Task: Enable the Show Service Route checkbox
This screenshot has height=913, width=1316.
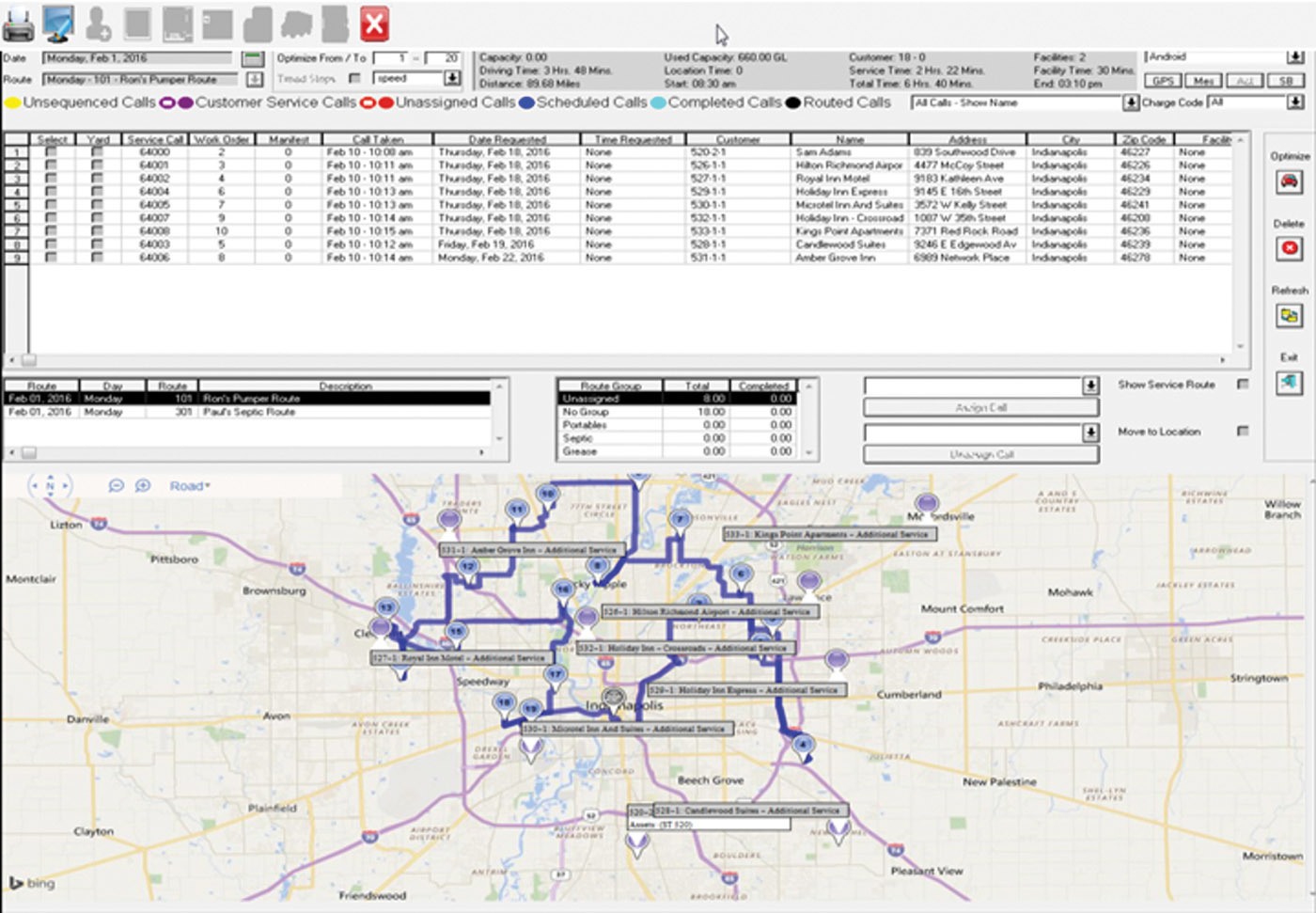Action: coord(1243,385)
